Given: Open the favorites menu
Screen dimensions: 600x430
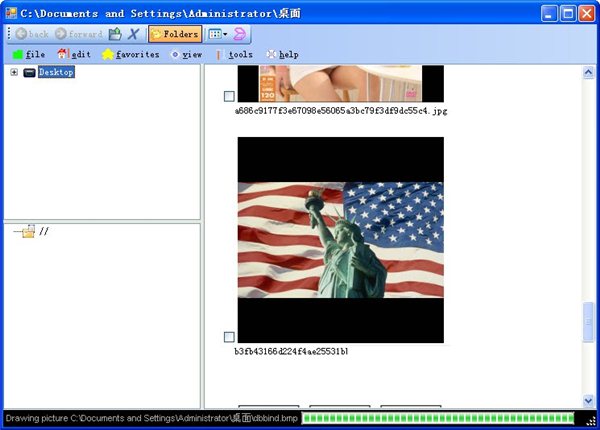Looking at the screenshot, I should (x=130, y=54).
